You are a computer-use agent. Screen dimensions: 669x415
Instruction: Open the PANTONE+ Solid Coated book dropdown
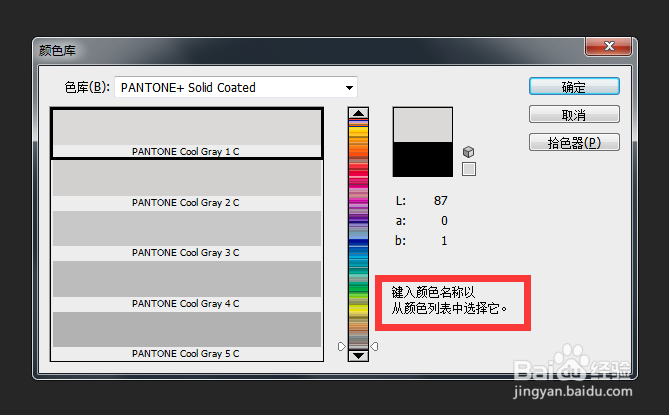(236, 87)
